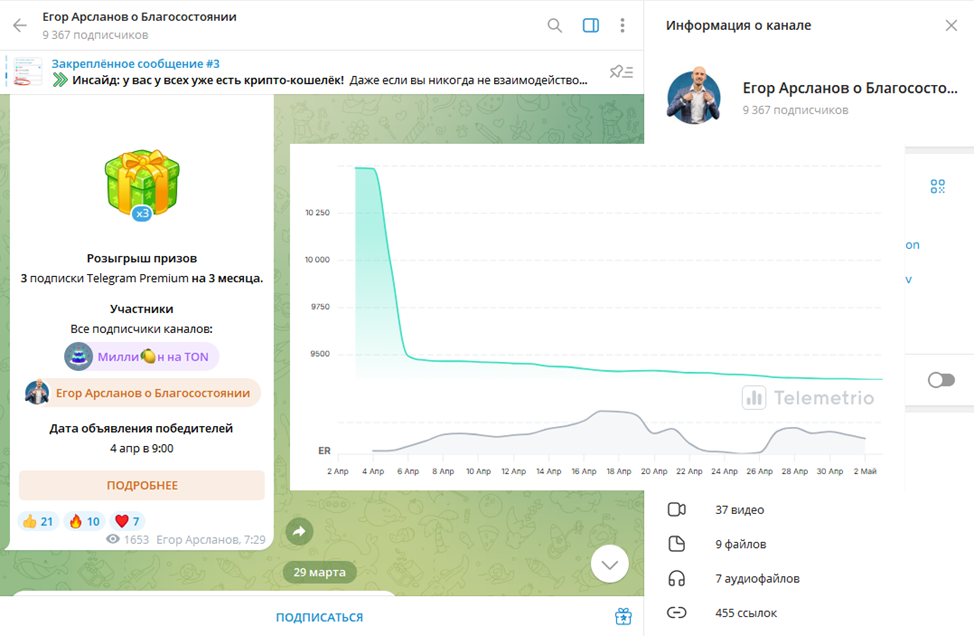Image resolution: width=974 pixels, height=636 pixels.
Task: Click channel title in chat header
Action: (139, 17)
